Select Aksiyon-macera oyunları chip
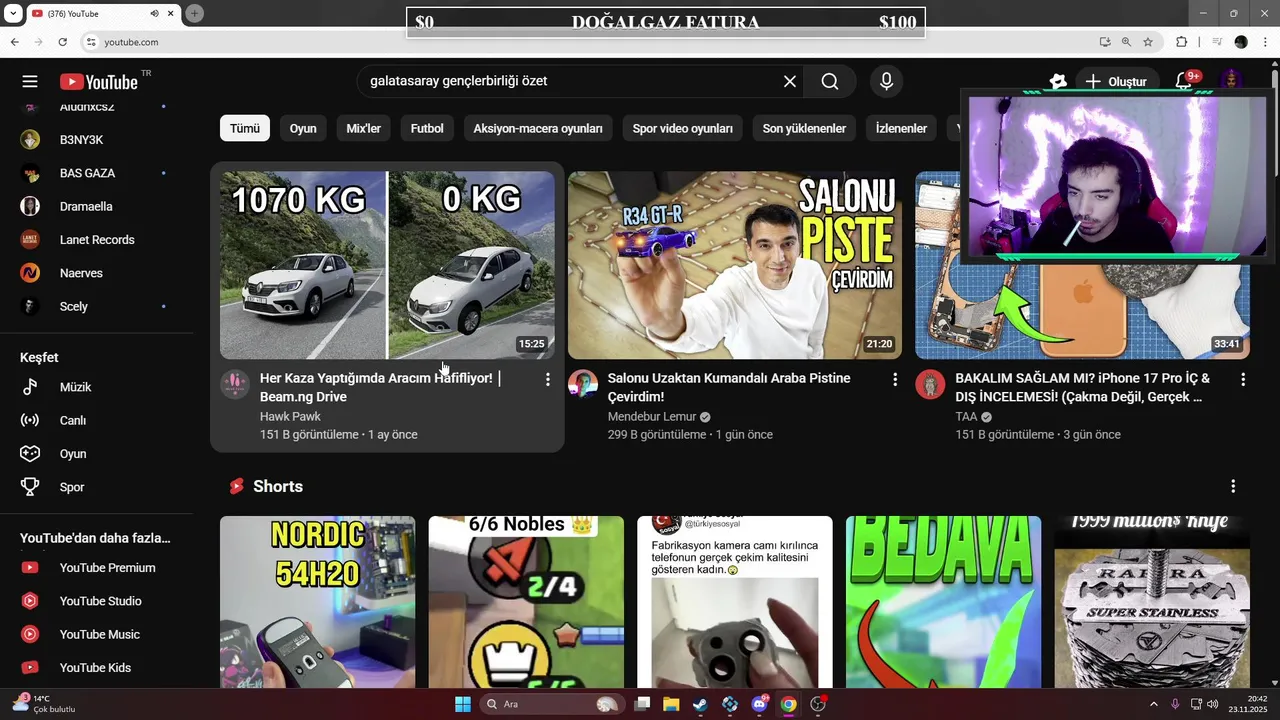 (538, 128)
